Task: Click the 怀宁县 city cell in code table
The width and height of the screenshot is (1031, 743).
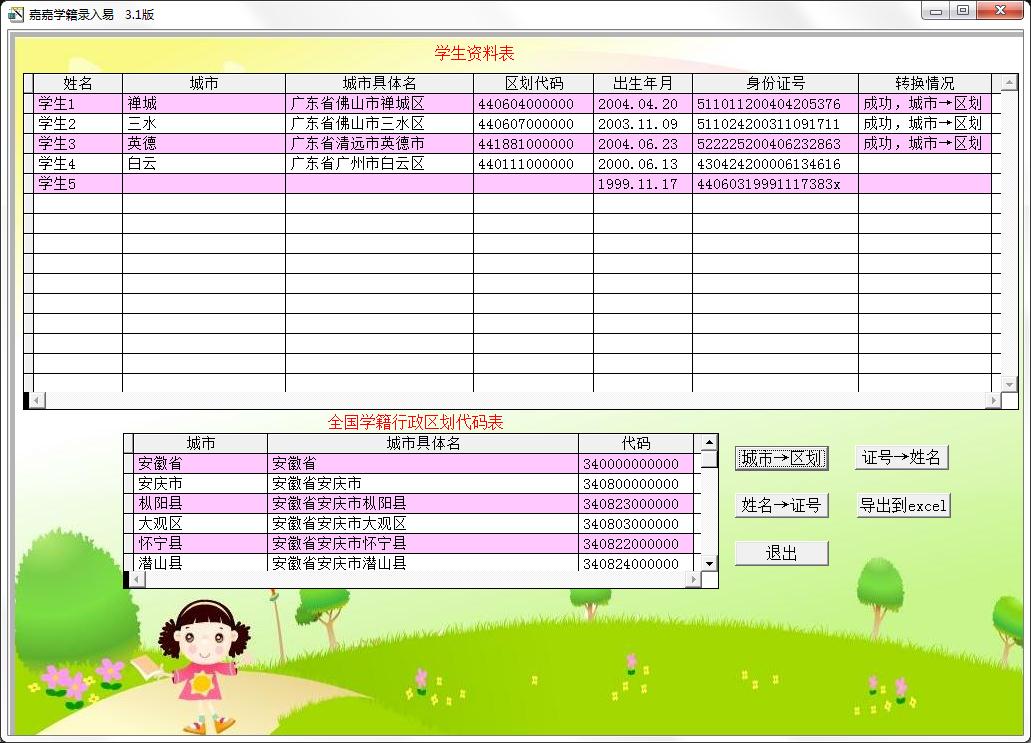Action: pos(200,544)
